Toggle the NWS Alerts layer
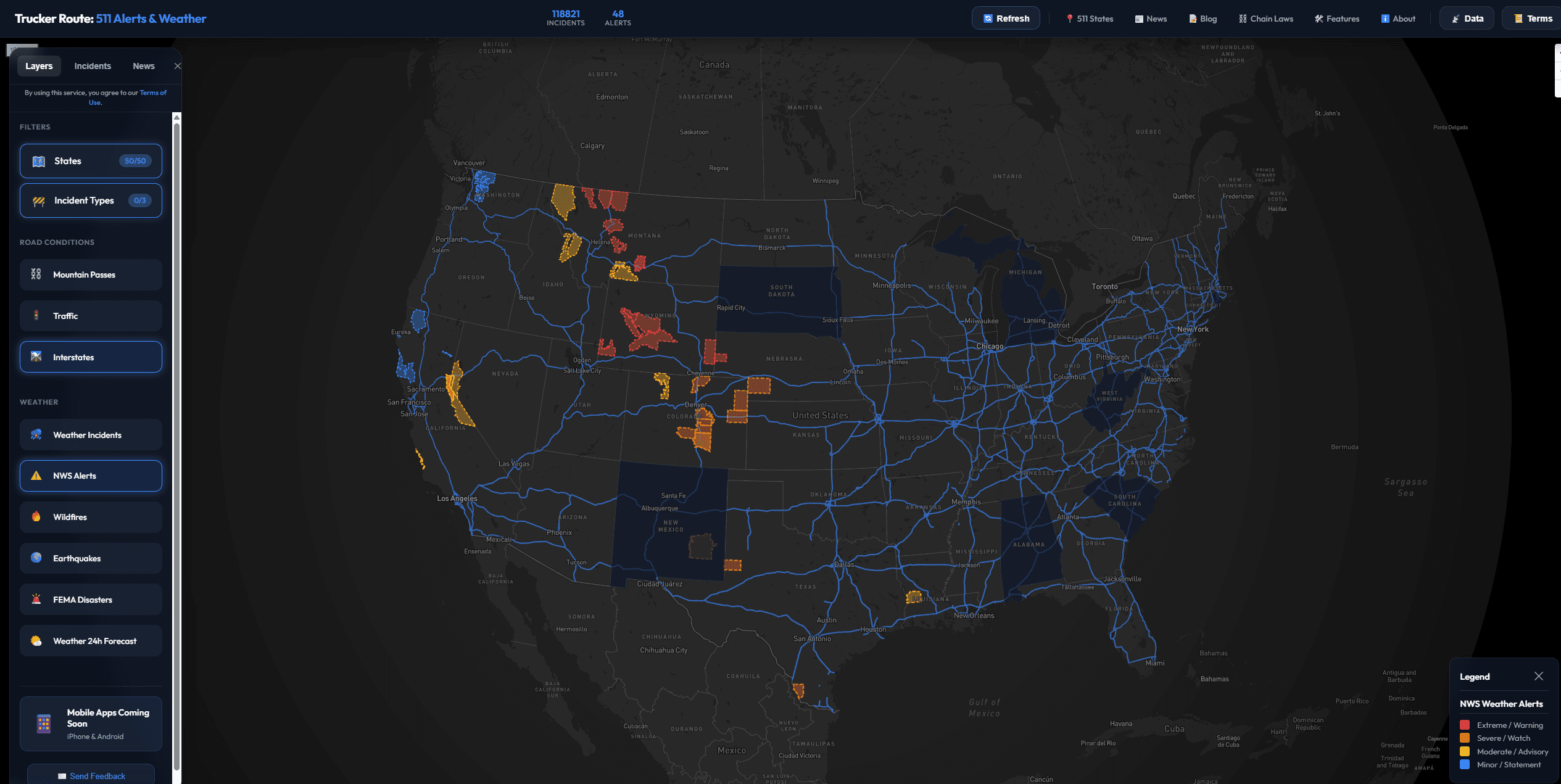 click(x=90, y=476)
